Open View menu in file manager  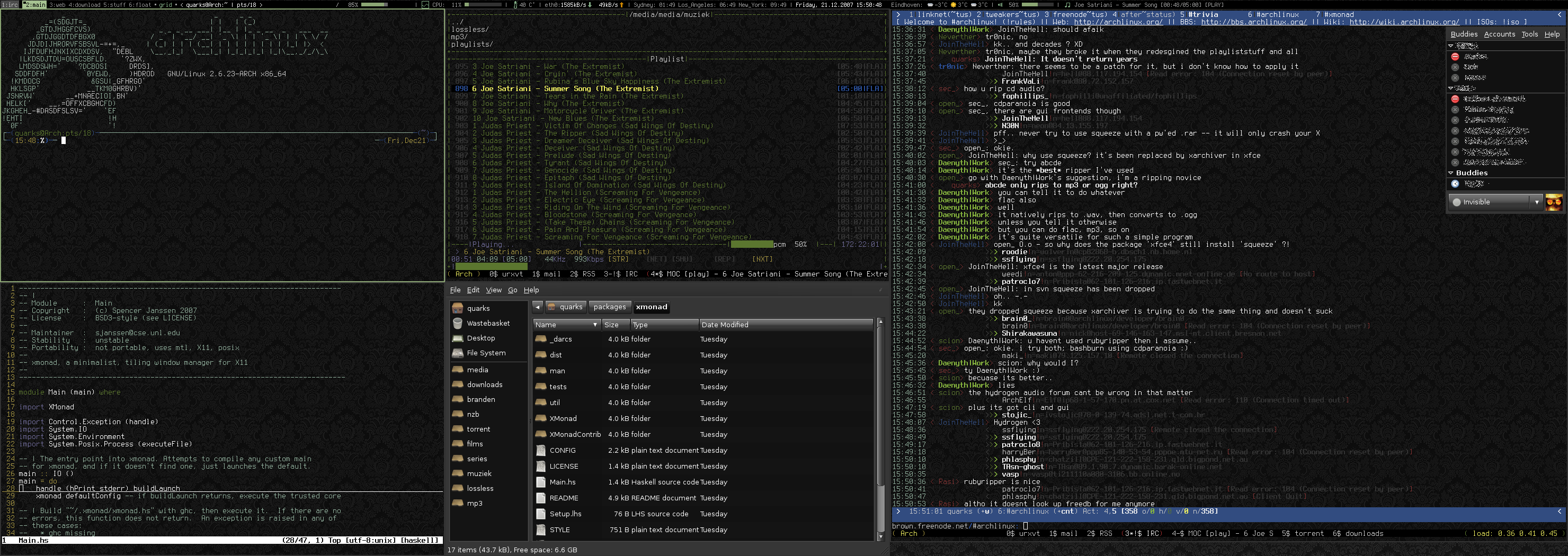coord(494,290)
